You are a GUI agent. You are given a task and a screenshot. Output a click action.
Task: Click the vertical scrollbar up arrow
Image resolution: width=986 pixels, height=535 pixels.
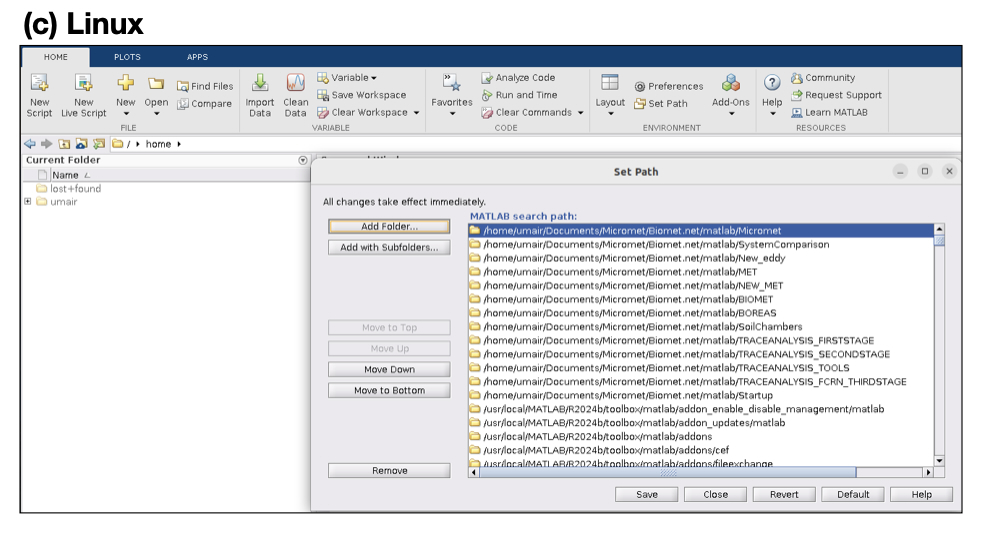939,229
